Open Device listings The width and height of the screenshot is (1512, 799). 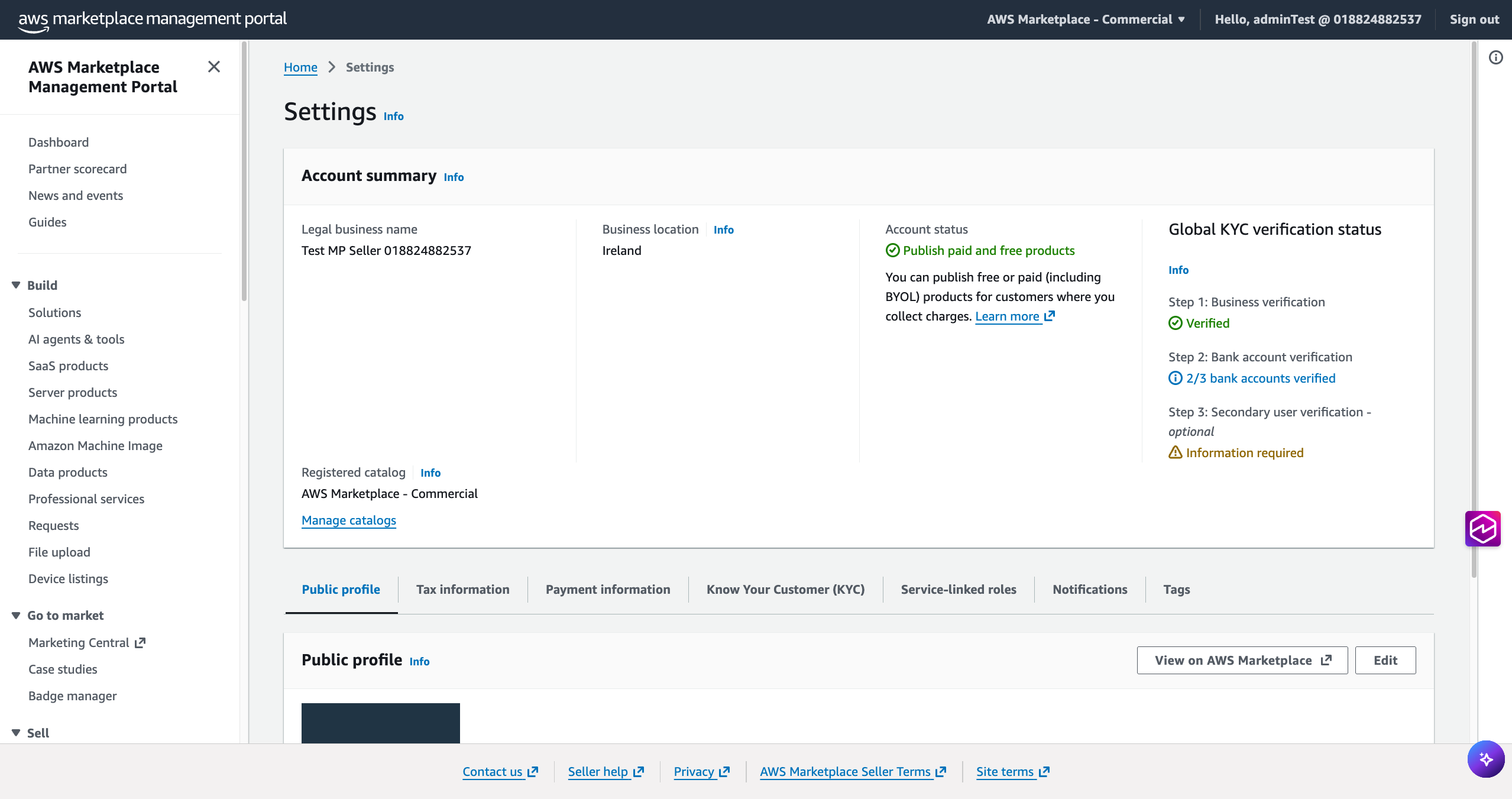(68, 578)
